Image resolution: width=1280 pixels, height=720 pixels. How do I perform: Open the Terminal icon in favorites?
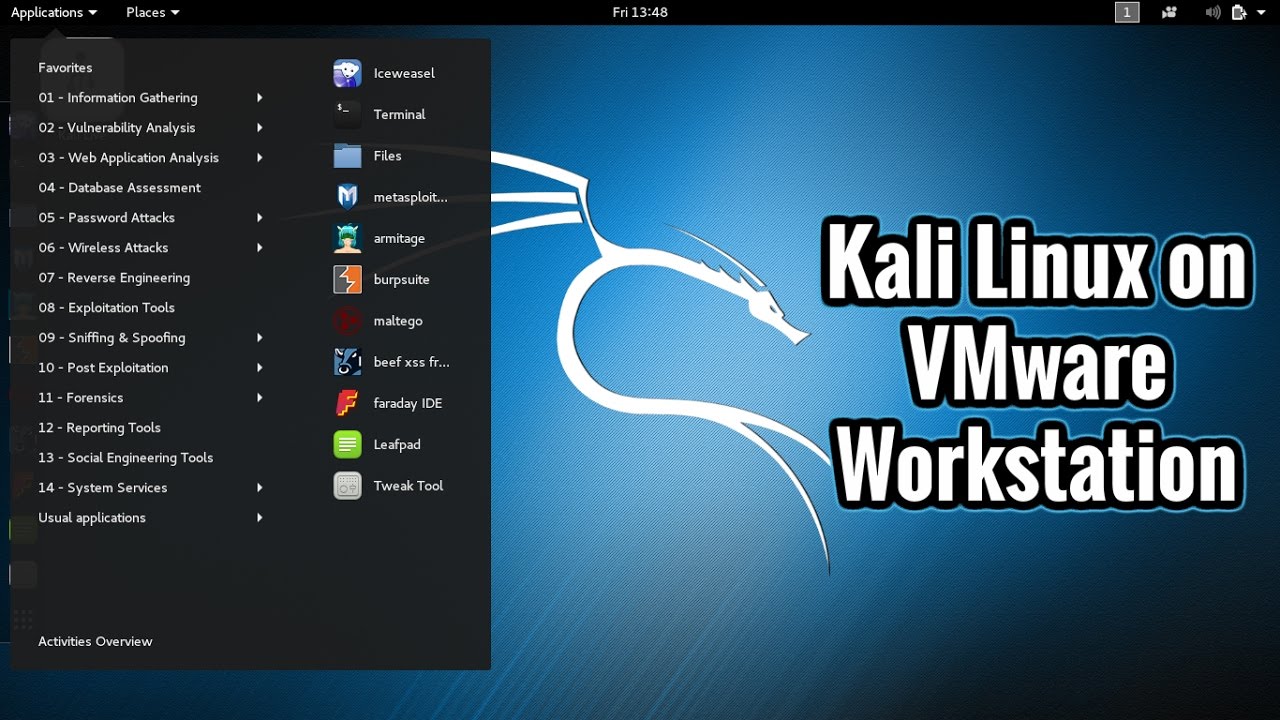pyautogui.click(x=347, y=114)
